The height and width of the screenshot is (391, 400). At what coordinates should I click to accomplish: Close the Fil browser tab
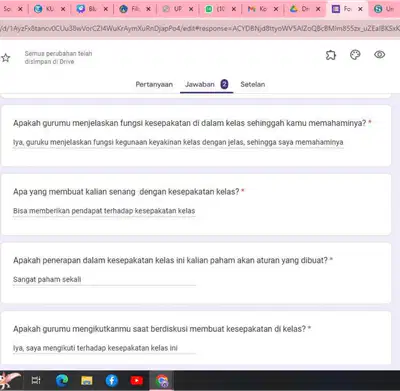(x=148, y=9)
